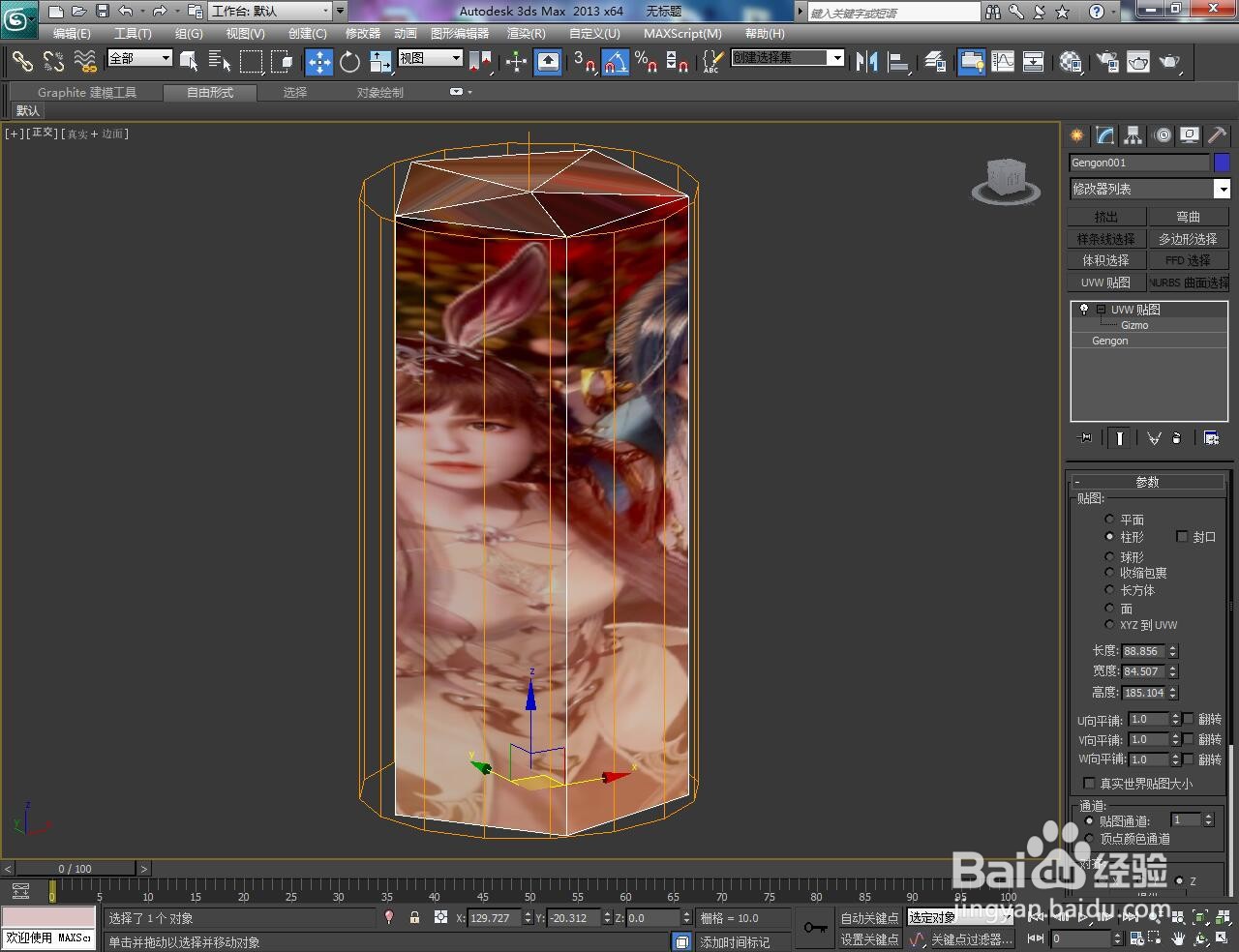Open the Material Editor icon
Image resolution: width=1239 pixels, height=952 pixels.
coord(1071,62)
